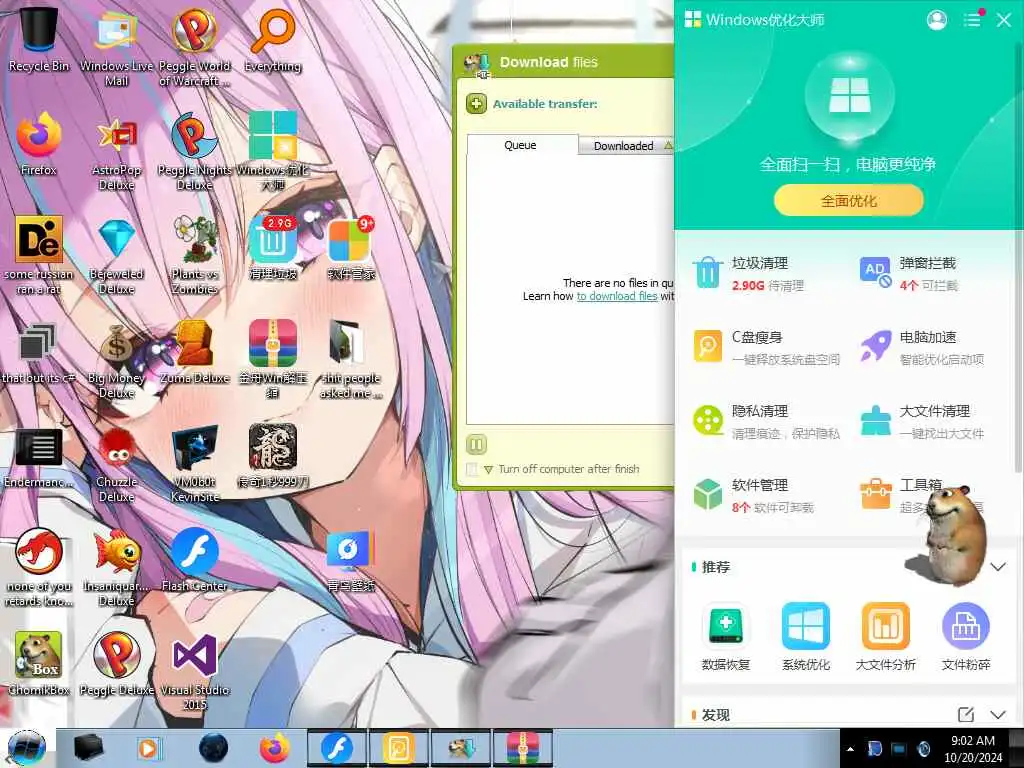Follow the 'to download files' link

(x=616, y=296)
